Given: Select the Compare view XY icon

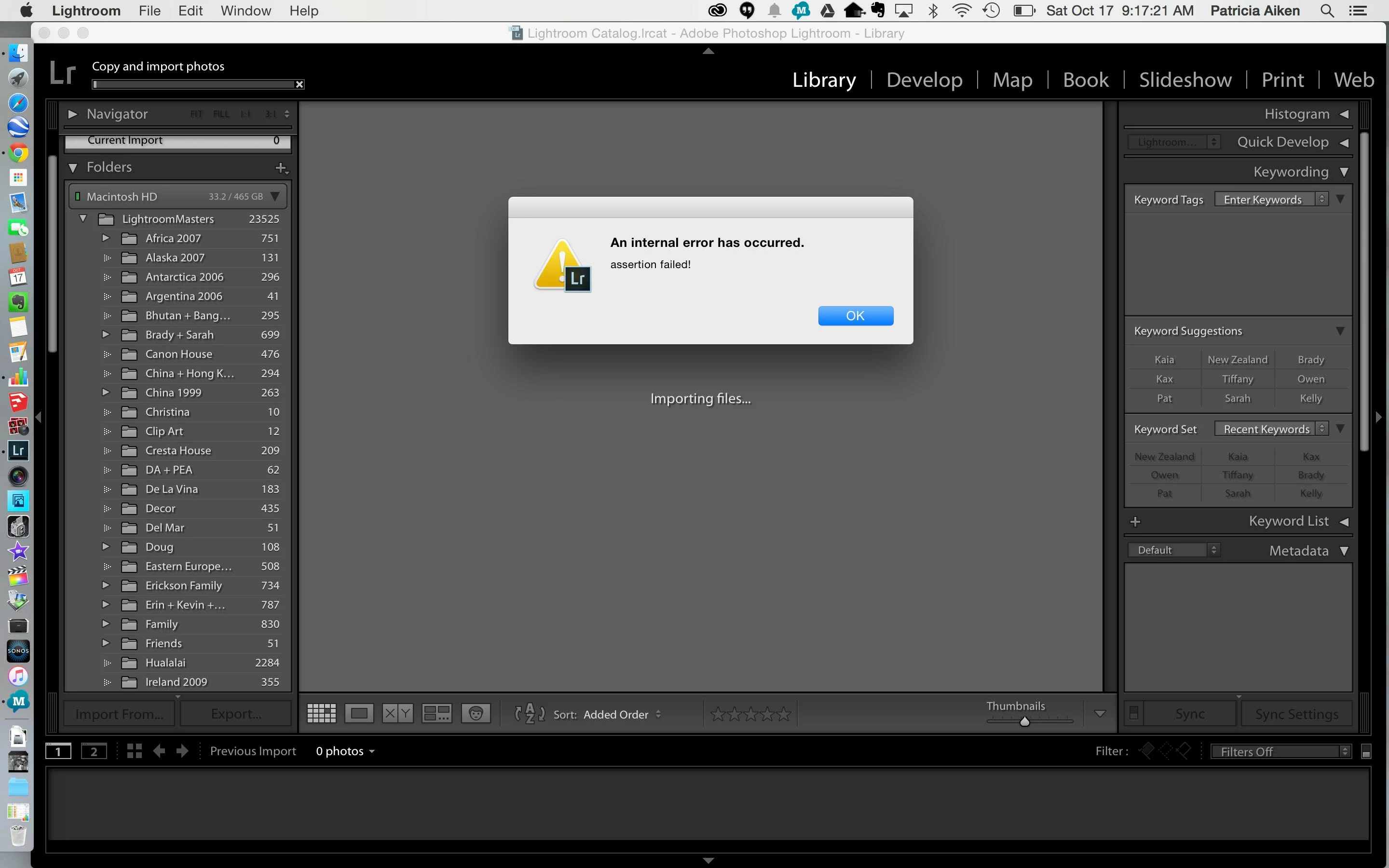Looking at the screenshot, I should [x=398, y=714].
